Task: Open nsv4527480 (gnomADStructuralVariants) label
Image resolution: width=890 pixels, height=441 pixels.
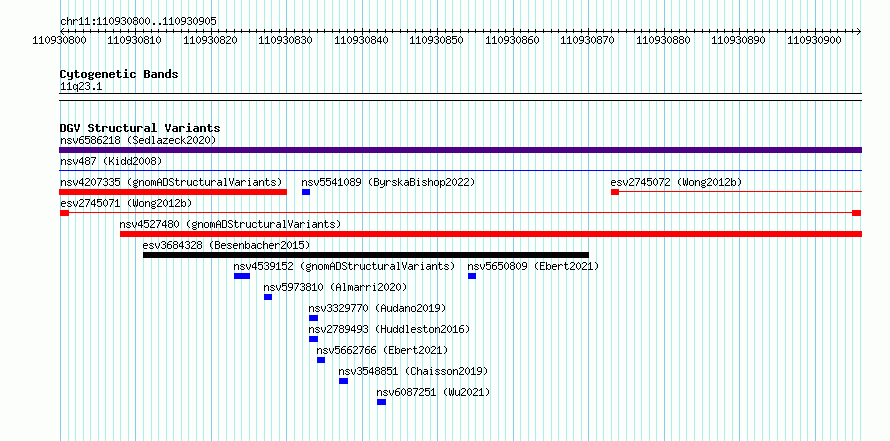Action: 230,224
